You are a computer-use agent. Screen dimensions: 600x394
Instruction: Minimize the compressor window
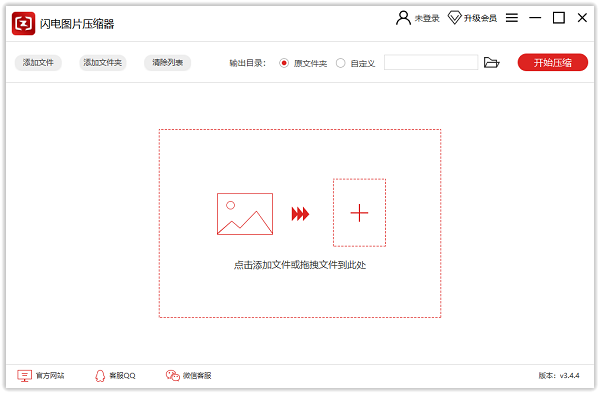pyautogui.click(x=535, y=18)
